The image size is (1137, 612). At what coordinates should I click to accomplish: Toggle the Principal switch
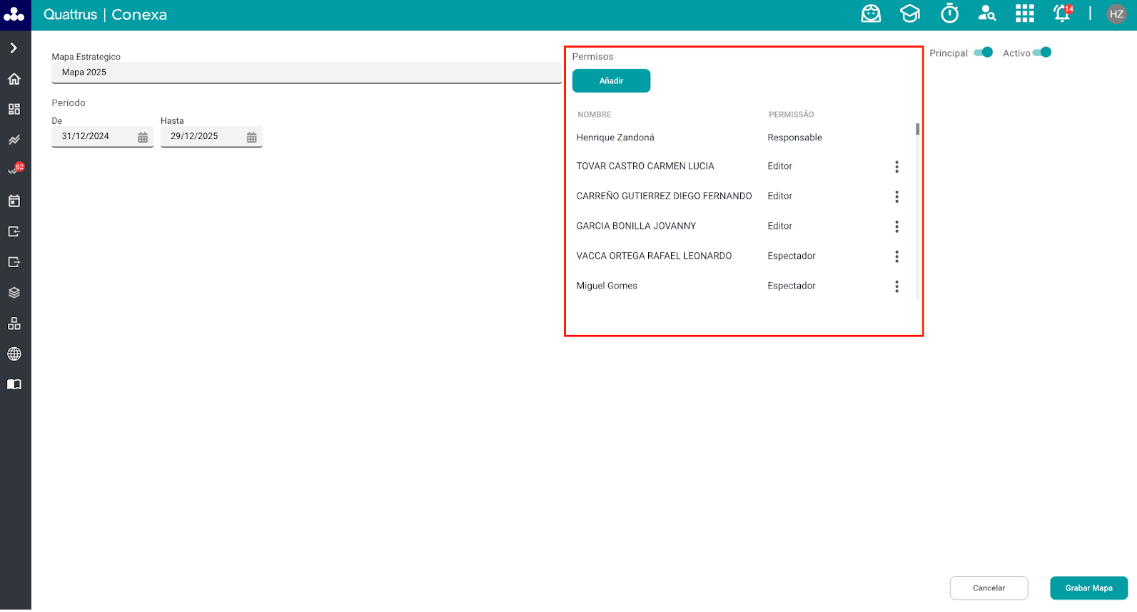coord(984,52)
